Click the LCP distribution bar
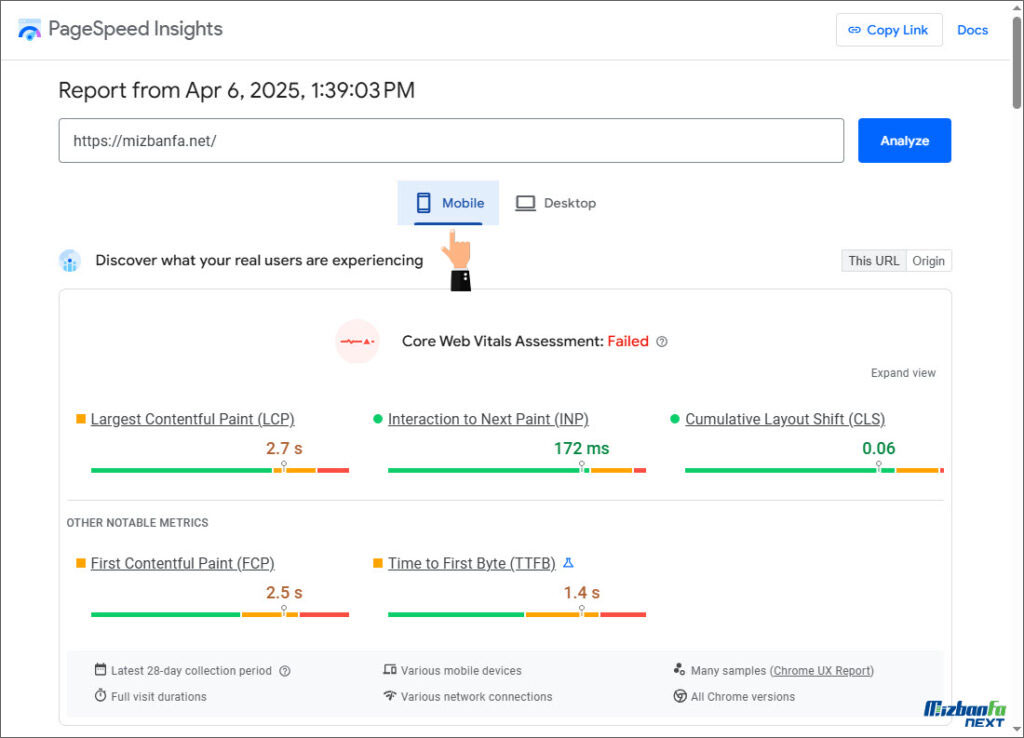This screenshot has width=1024, height=738. (x=220, y=470)
